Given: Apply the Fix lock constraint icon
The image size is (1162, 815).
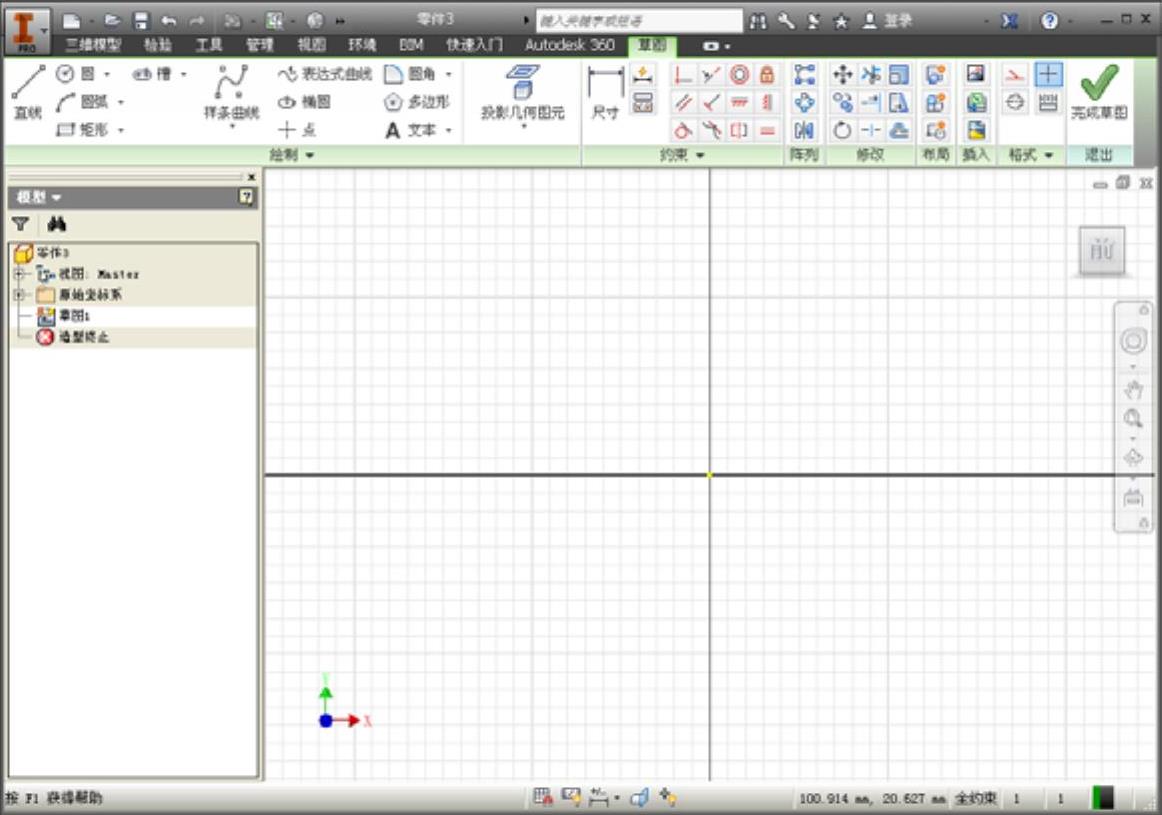Looking at the screenshot, I should (x=767, y=74).
